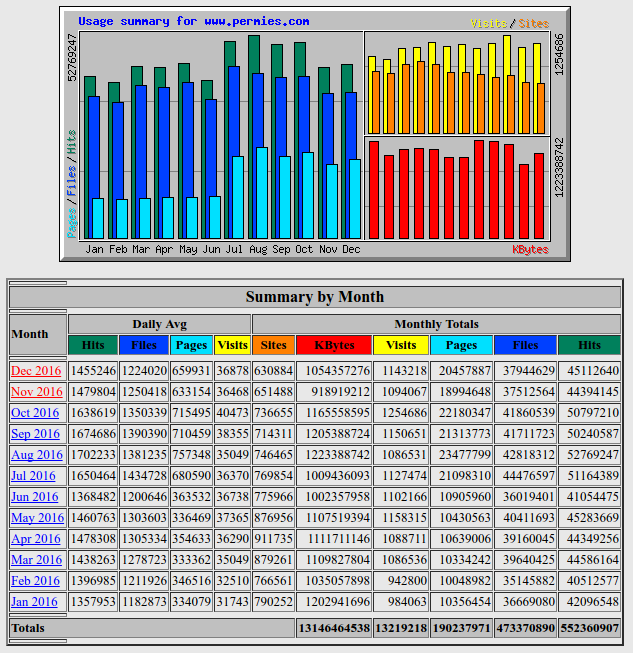
Task: Select the Jul 2016 month link
Action: [36, 476]
